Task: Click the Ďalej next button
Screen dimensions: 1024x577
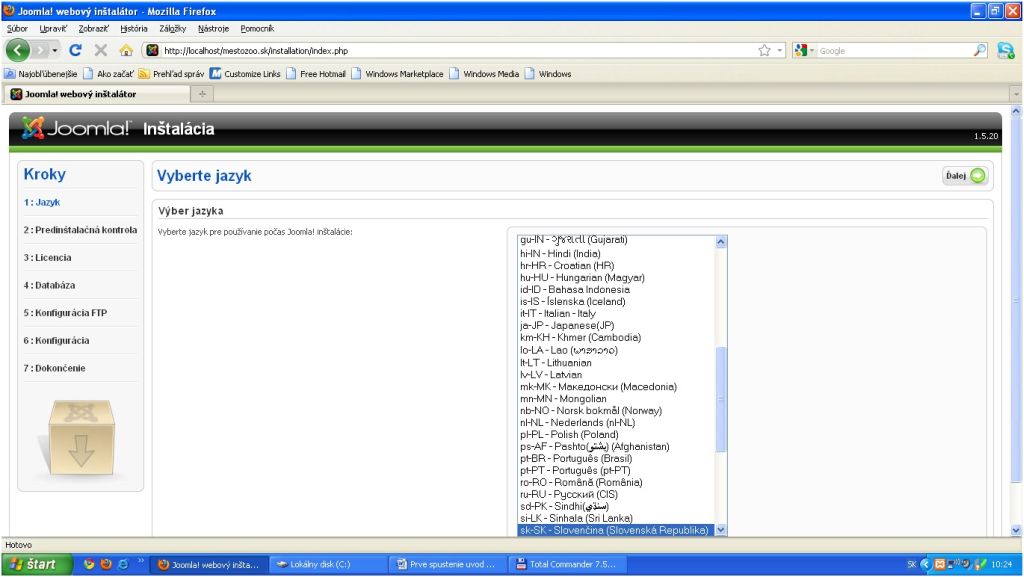Action: (x=965, y=176)
